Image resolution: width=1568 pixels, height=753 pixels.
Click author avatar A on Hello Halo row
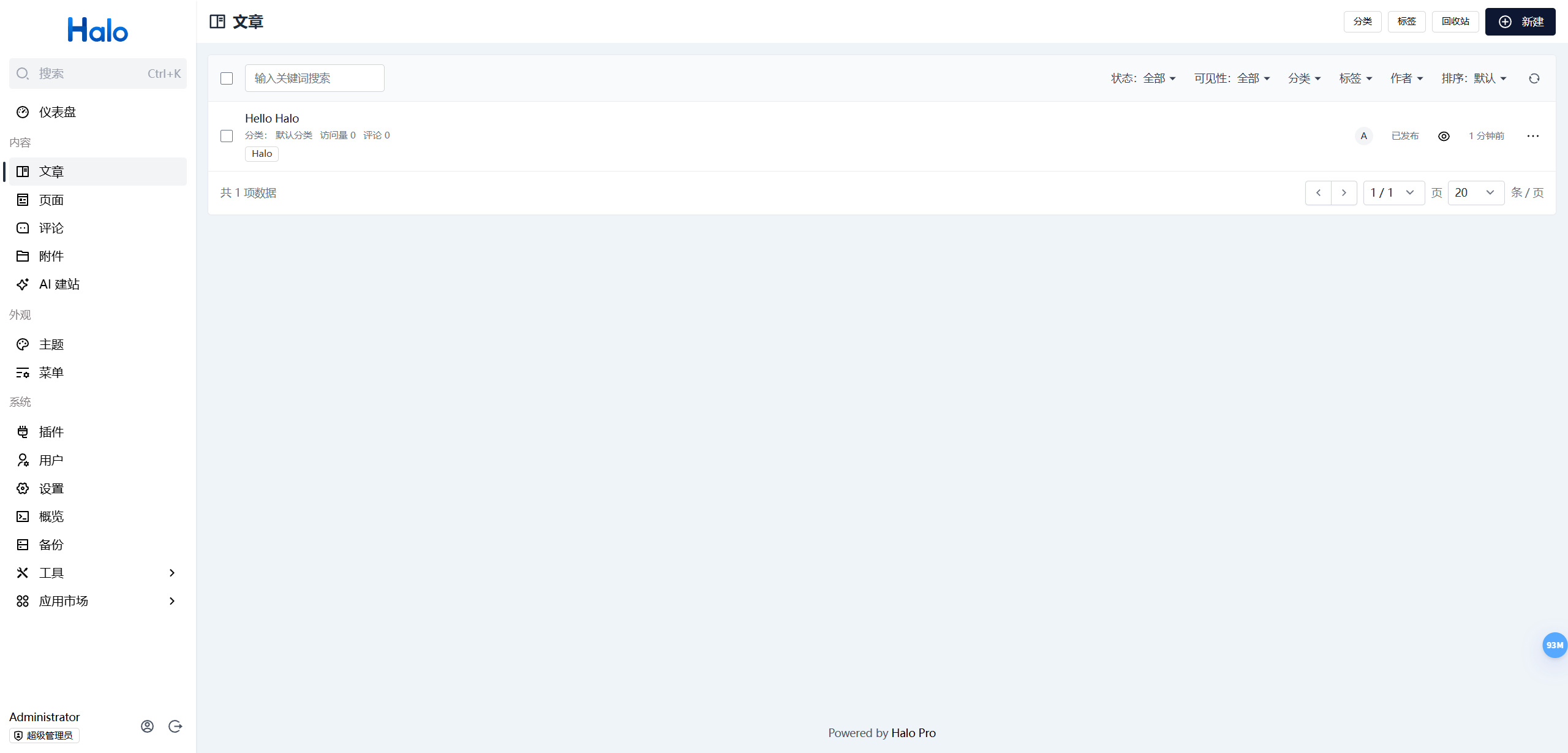coord(1363,136)
